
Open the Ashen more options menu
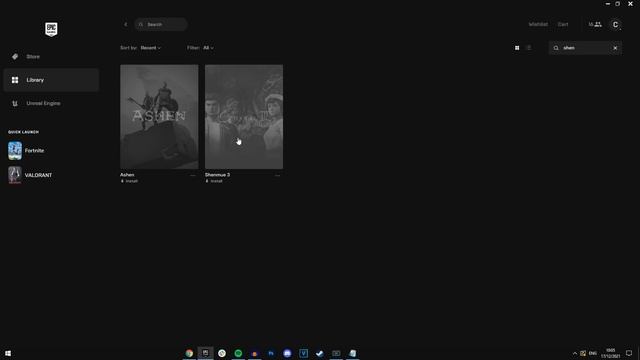(x=193, y=176)
